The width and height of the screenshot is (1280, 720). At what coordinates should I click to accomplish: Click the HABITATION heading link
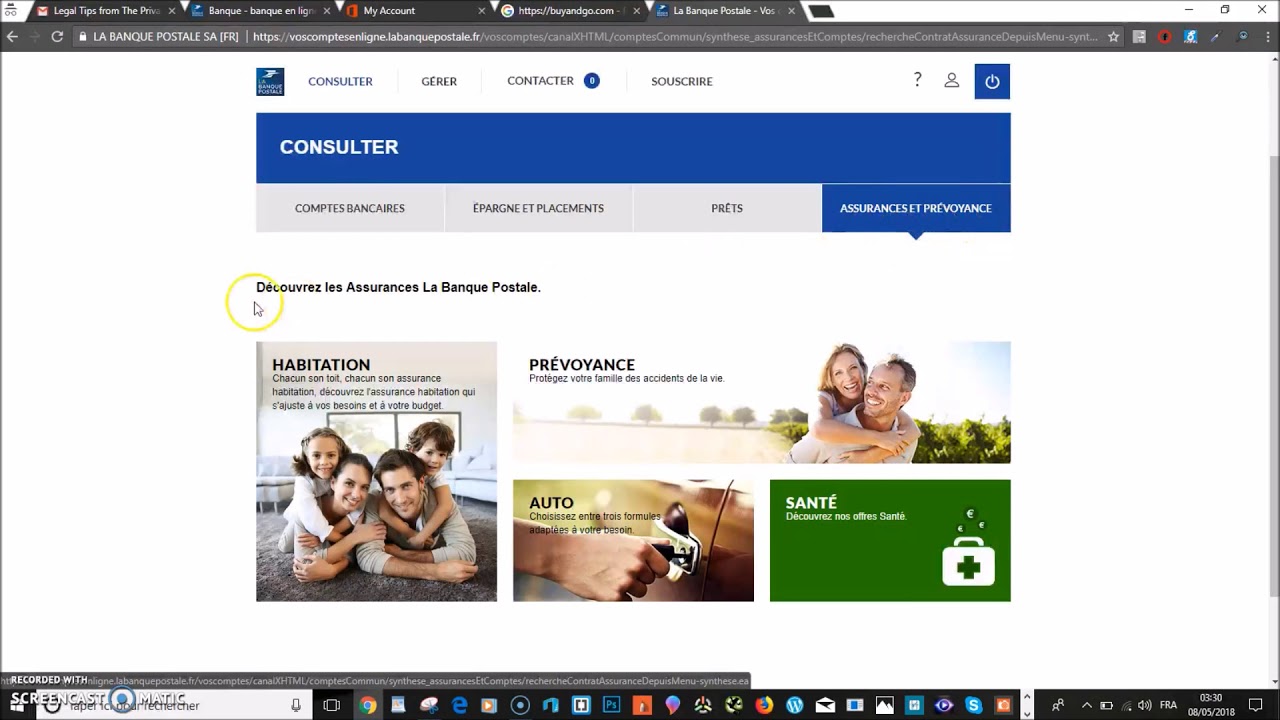pyautogui.click(x=321, y=365)
